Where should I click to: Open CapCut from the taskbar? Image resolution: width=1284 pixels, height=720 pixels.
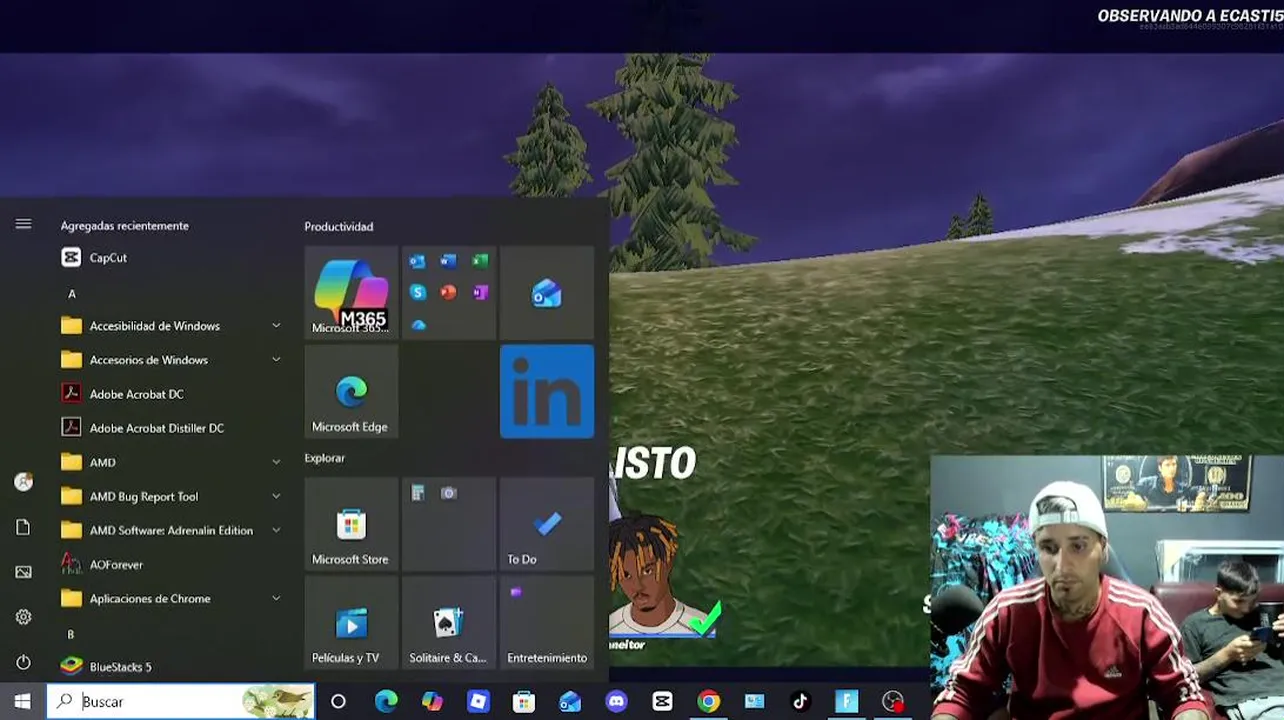[662, 702]
